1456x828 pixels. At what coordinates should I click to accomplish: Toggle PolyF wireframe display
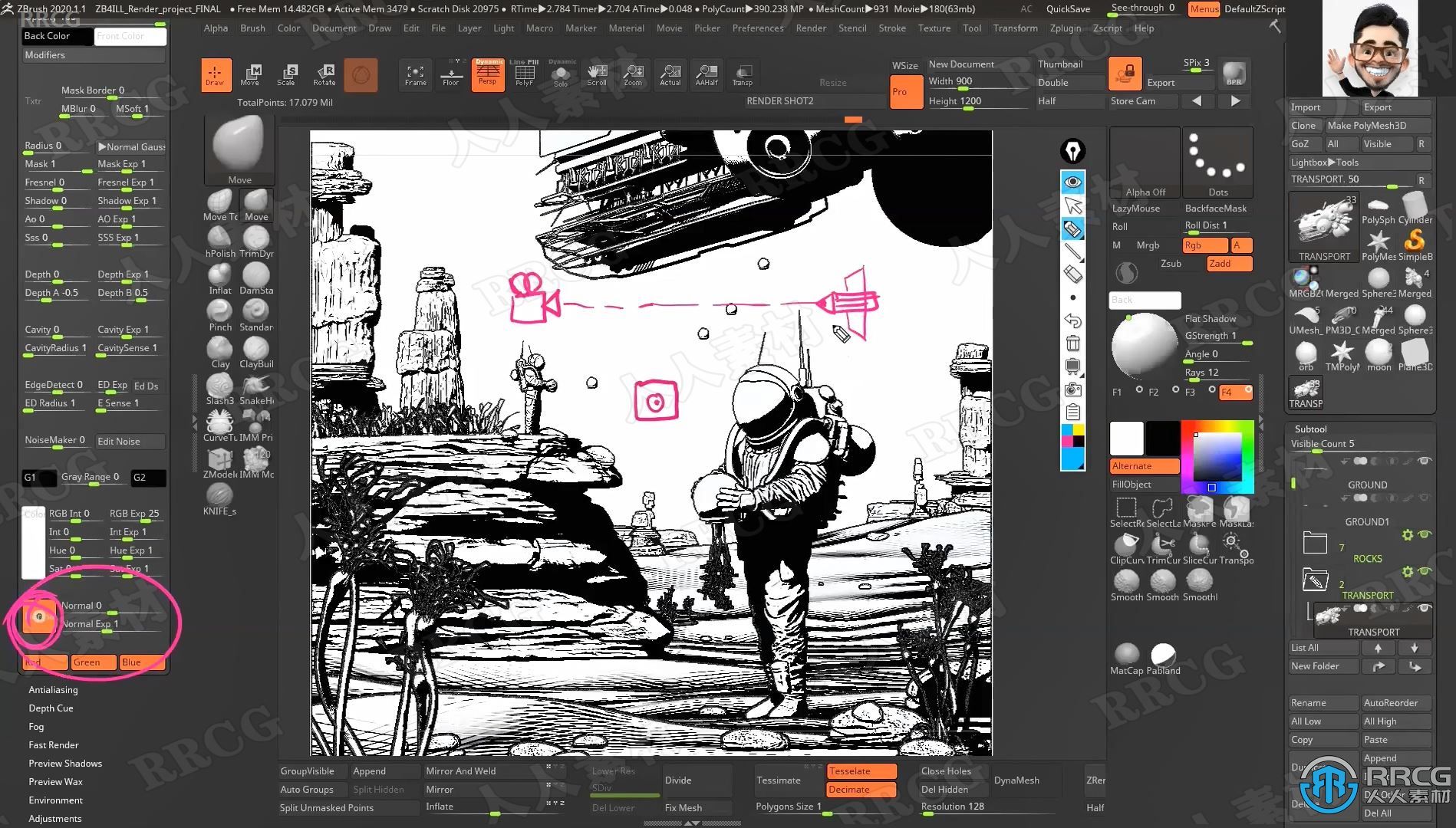525,74
